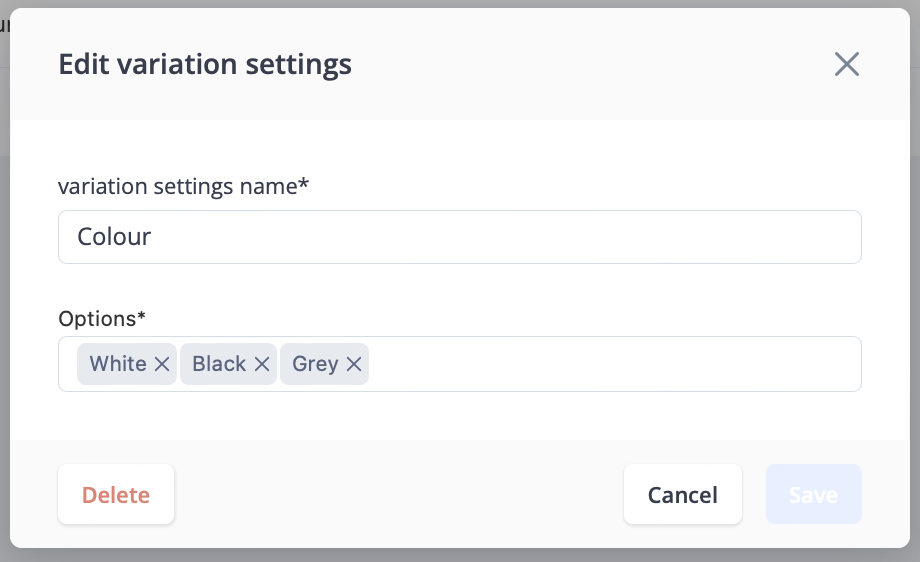Click the Options field label
920x562 pixels.
102,319
